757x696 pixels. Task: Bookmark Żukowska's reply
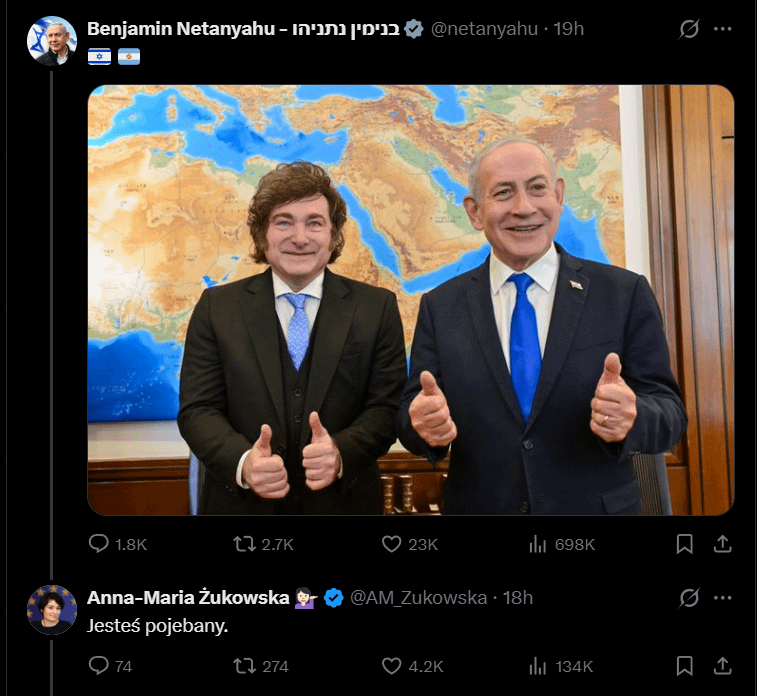(x=685, y=665)
